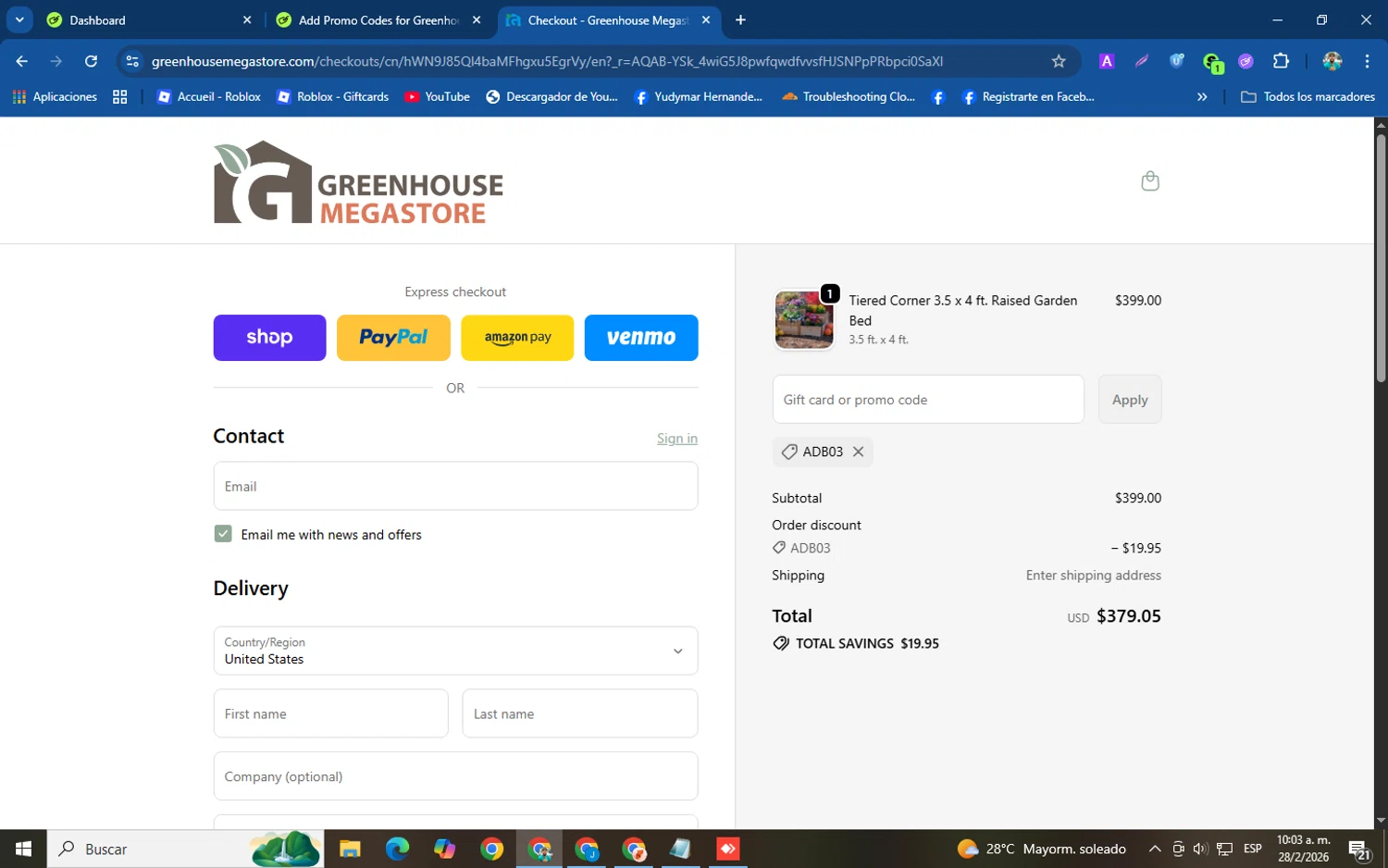This screenshot has height=868, width=1388.
Task: Open the weather widget showing 28°C
Action: (x=1042, y=849)
